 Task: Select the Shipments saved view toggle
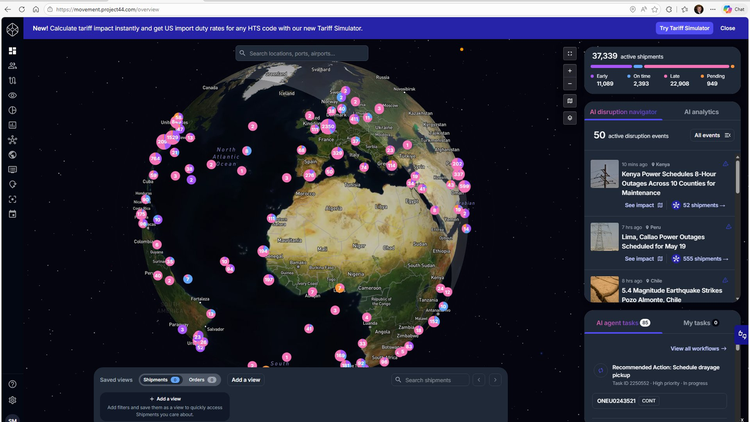click(160, 380)
